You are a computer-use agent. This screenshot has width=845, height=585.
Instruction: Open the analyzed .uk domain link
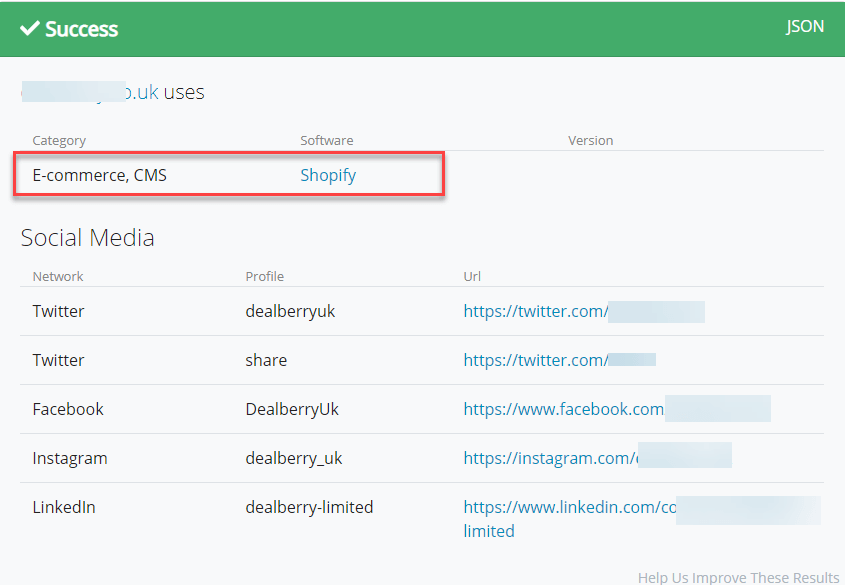[90, 92]
